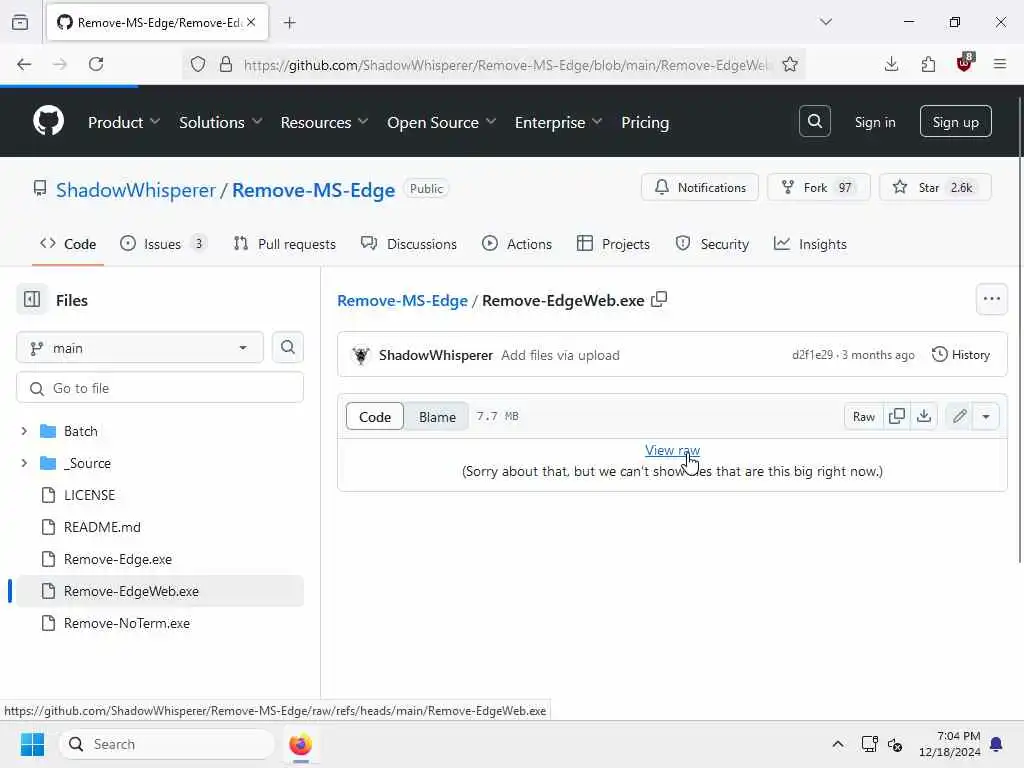Copy raw file contents icon
Viewport: 1024px width, 768px height.
pyautogui.click(x=897, y=416)
